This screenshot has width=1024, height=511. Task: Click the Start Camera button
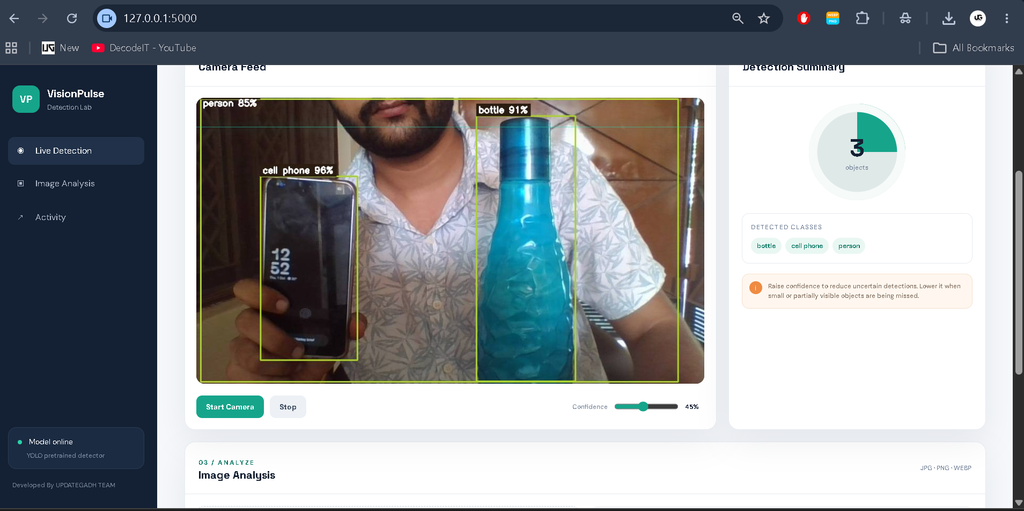coord(230,406)
